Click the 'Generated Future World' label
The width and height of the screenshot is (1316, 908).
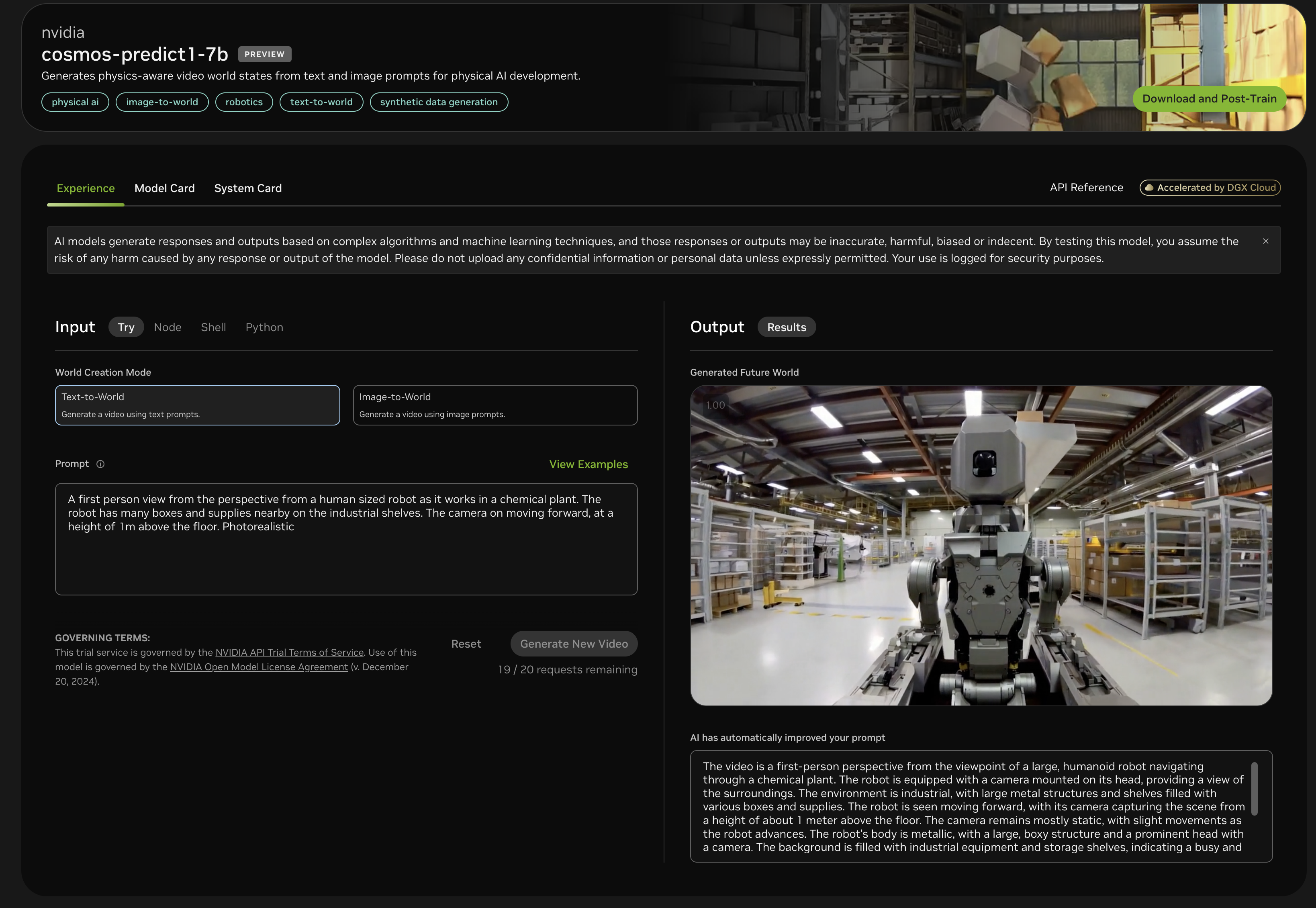point(744,372)
